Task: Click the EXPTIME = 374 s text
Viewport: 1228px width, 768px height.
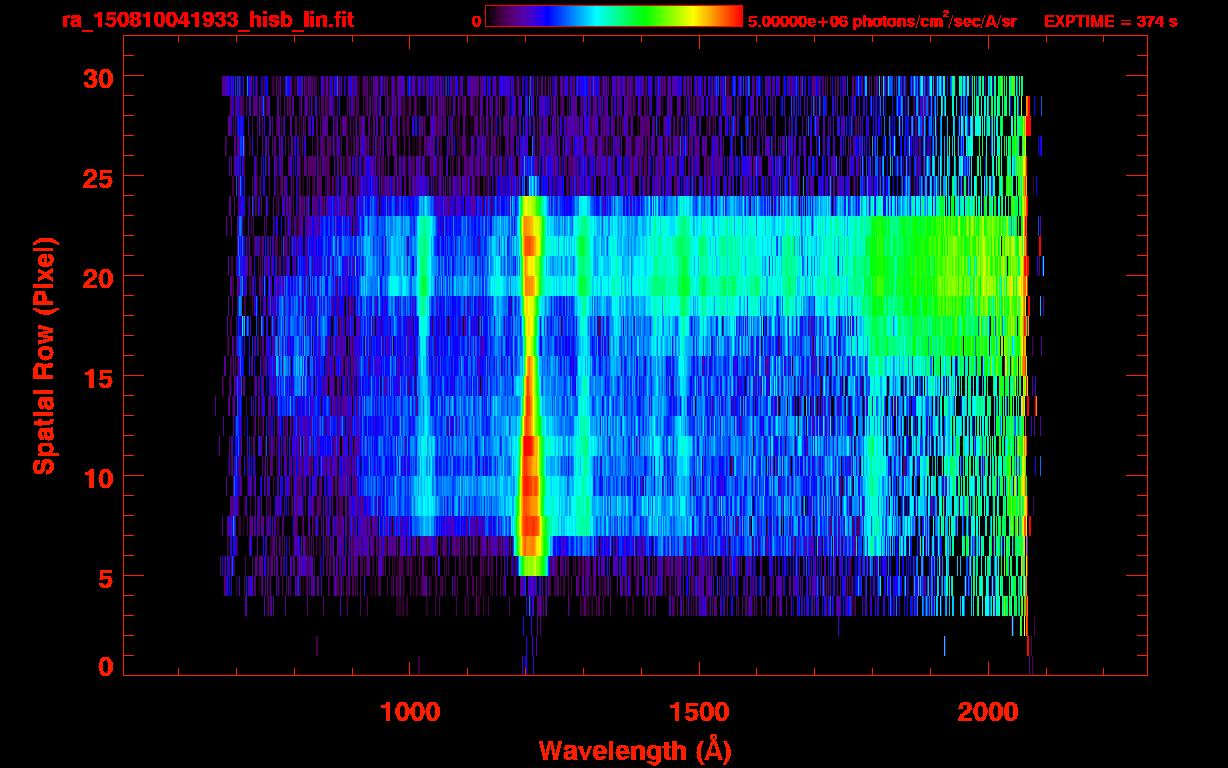Action: tap(1110, 21)
